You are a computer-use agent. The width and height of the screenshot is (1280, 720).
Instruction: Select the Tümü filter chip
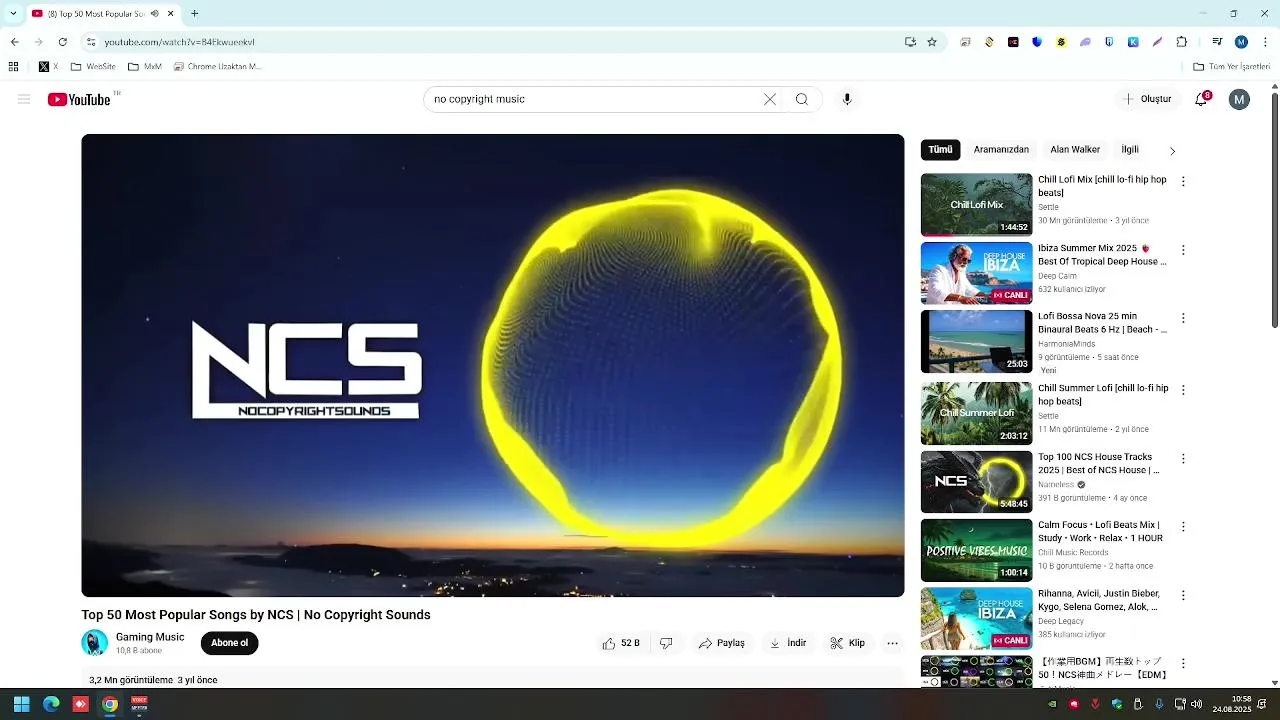[x=940, y=150]
